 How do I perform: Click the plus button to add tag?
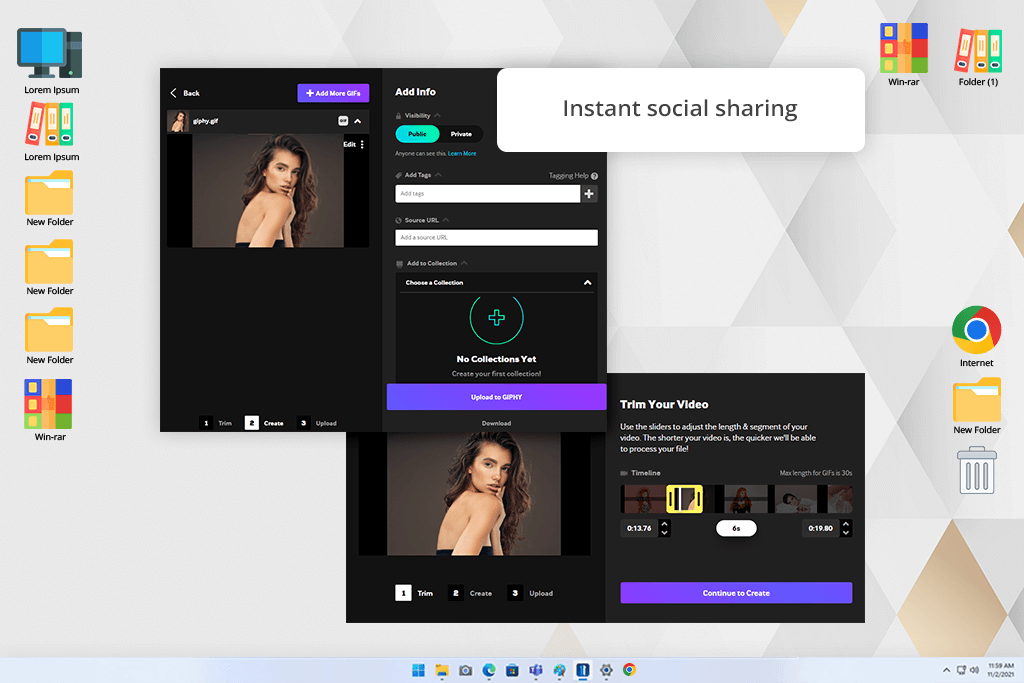(589, 194)
